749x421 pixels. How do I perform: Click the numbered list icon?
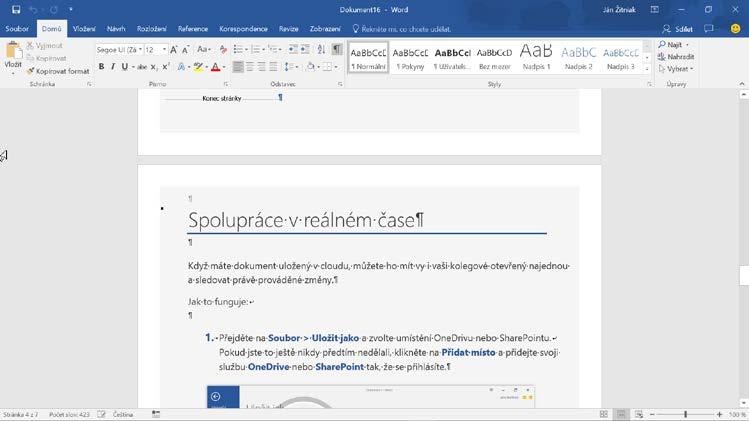256,49
